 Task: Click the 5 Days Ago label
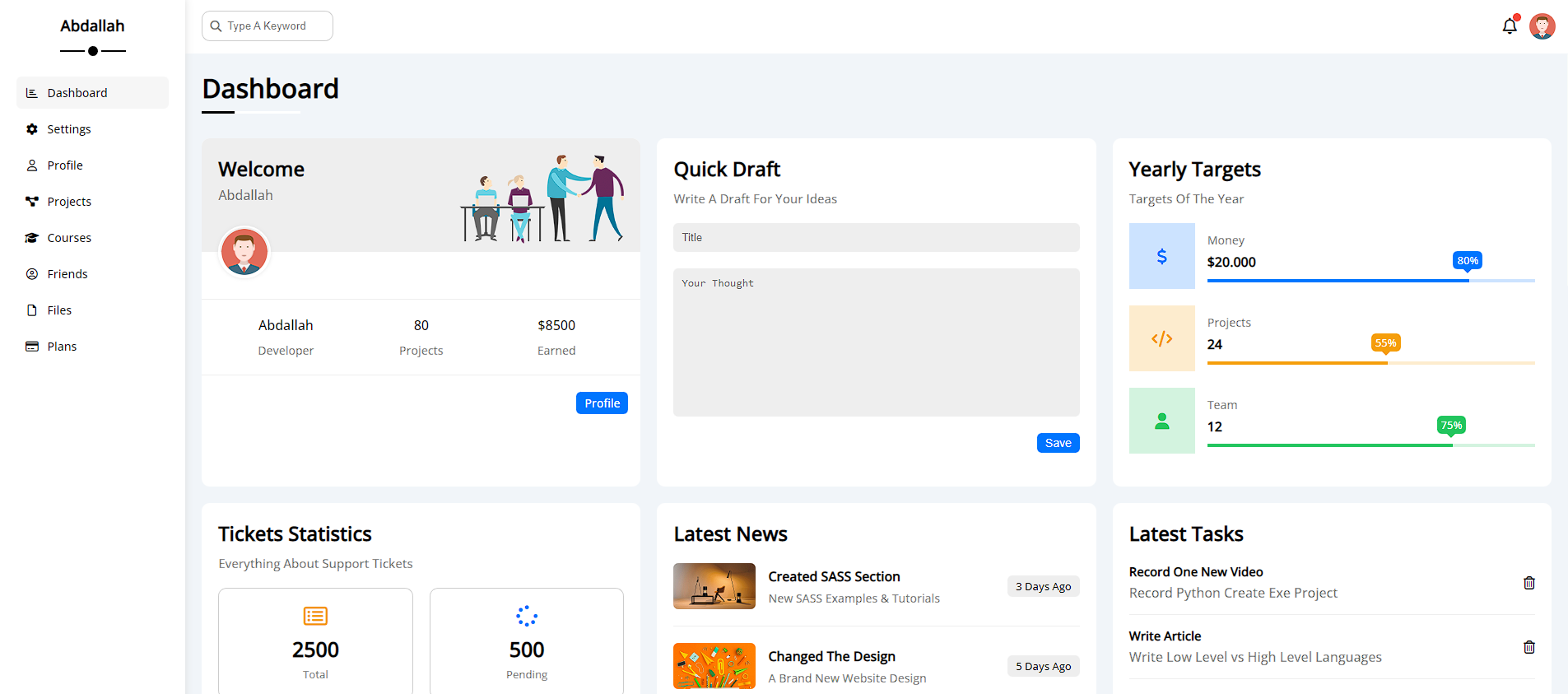pyautogui.click(x=1043, y=666)
